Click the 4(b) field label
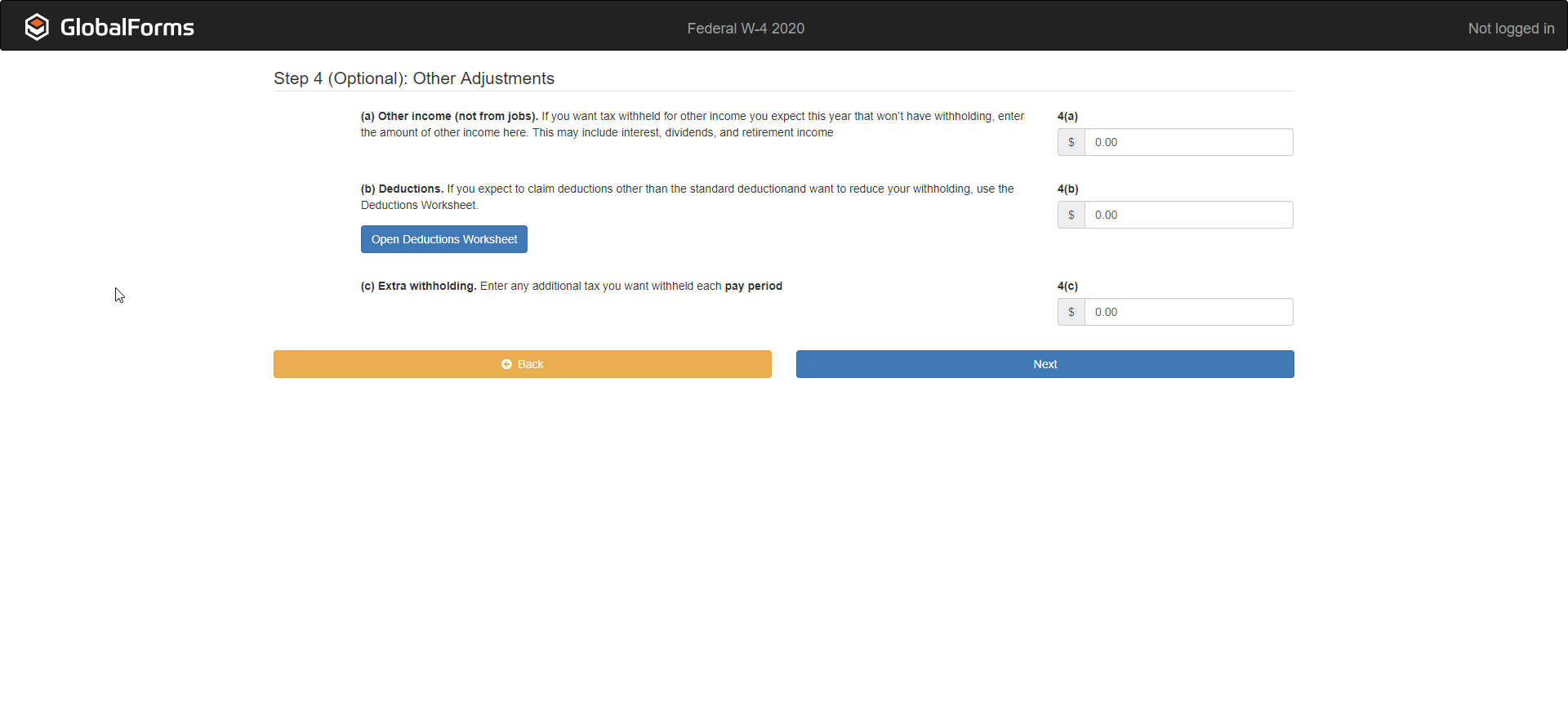 [1067, 189]
